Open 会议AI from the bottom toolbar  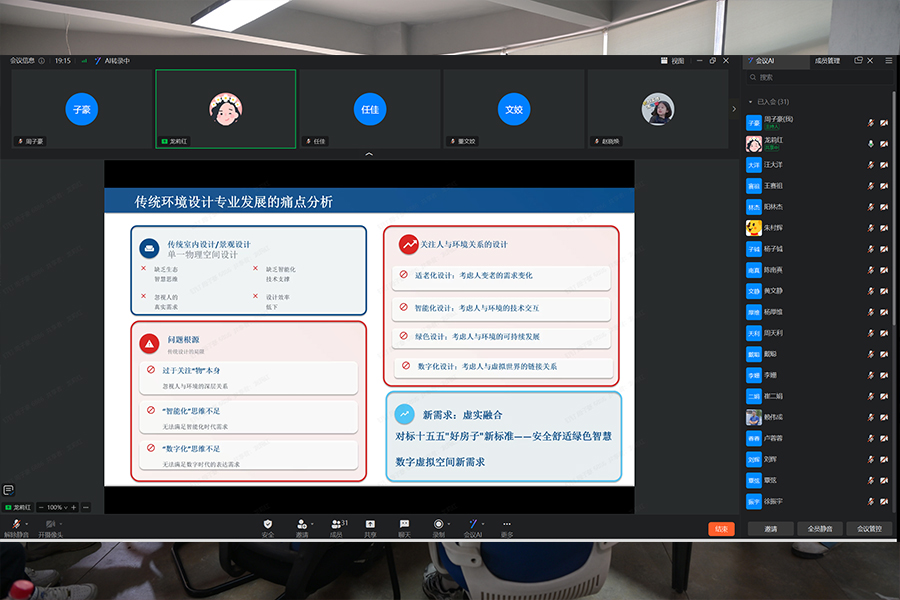[x=471, y=525]
